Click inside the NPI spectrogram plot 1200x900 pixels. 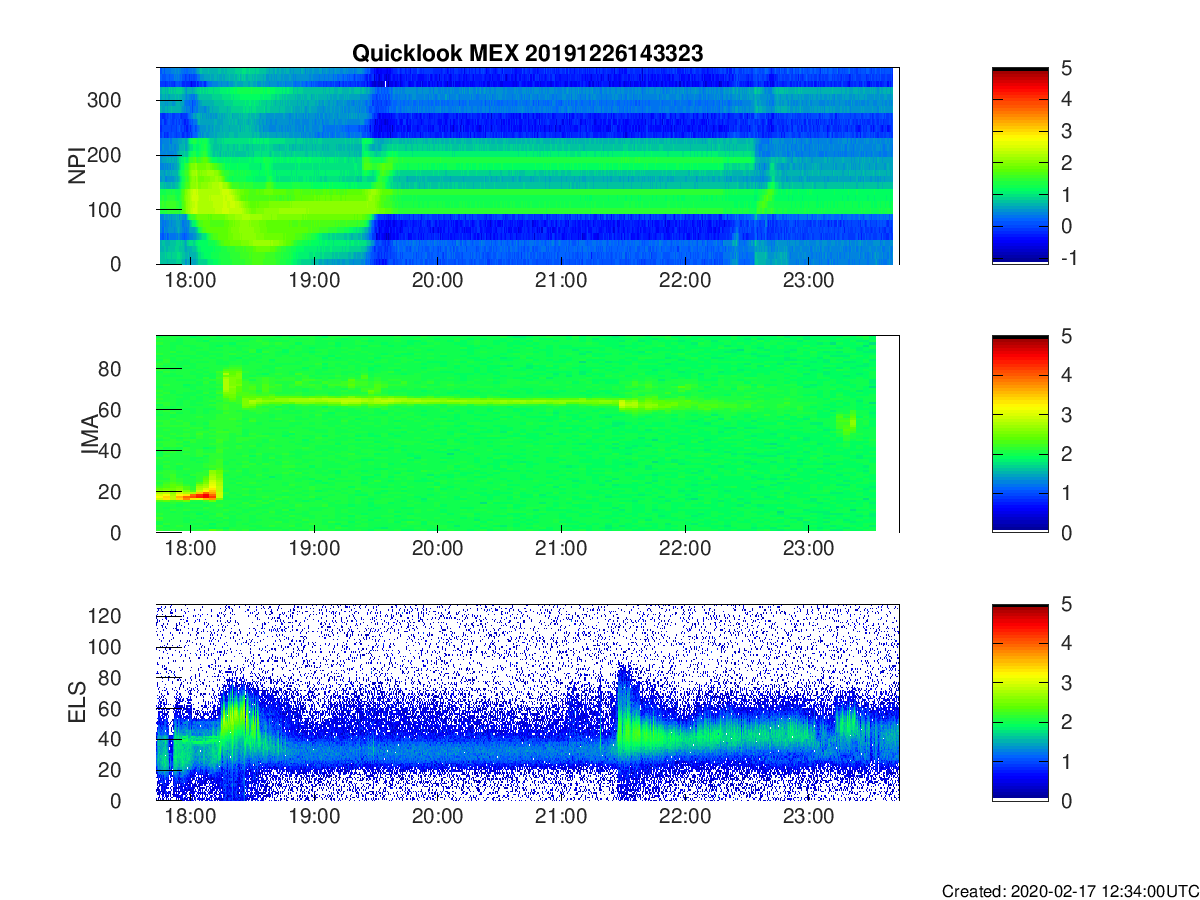[x=527, y=166]
